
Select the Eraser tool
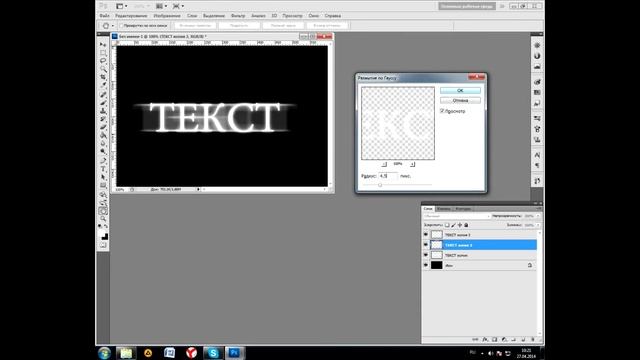pos(103,127)
